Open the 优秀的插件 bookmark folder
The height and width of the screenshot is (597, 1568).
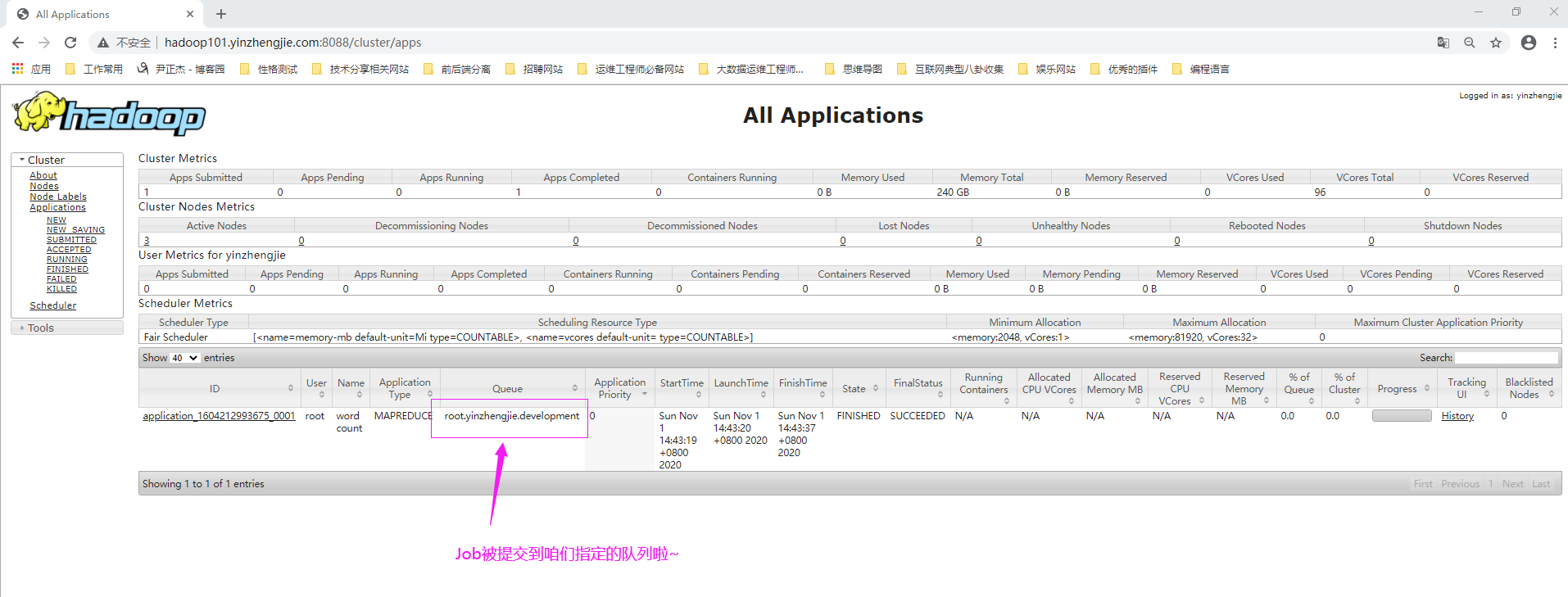[x=1124, y=69]
